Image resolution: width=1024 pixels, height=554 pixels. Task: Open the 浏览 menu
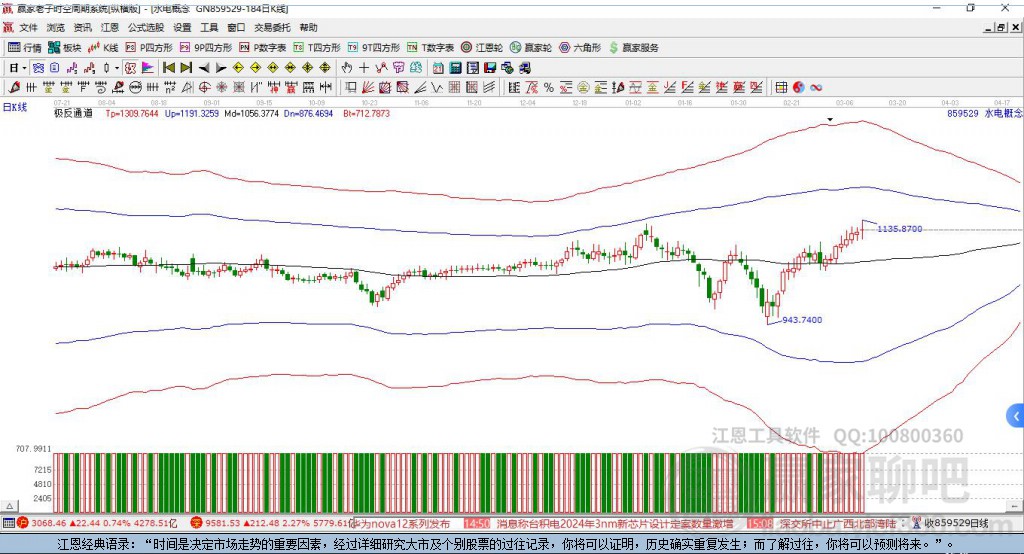point(56,27)
